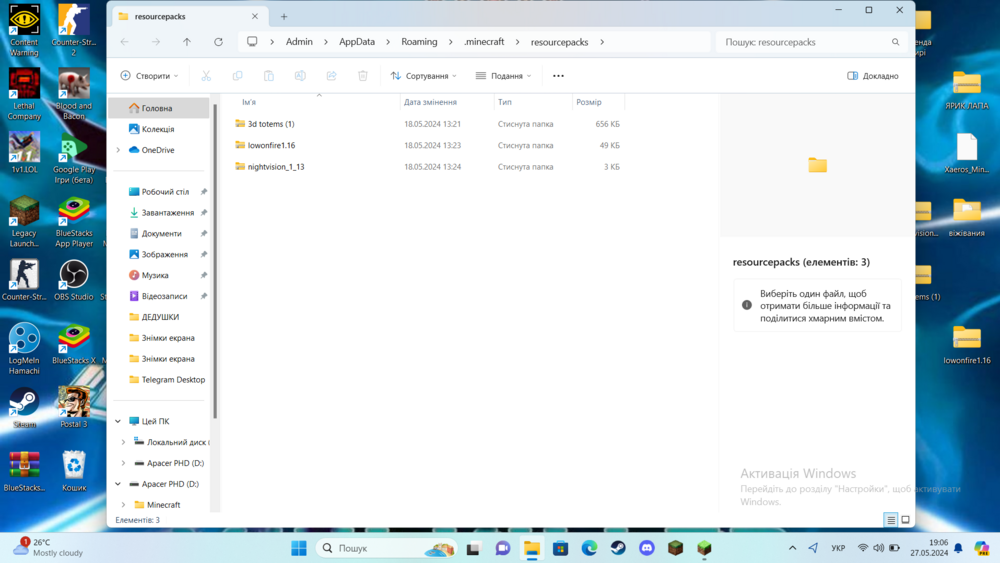Open the Сортування dropdown
The width and height of the screenshot is (1000, 563).
423,76
